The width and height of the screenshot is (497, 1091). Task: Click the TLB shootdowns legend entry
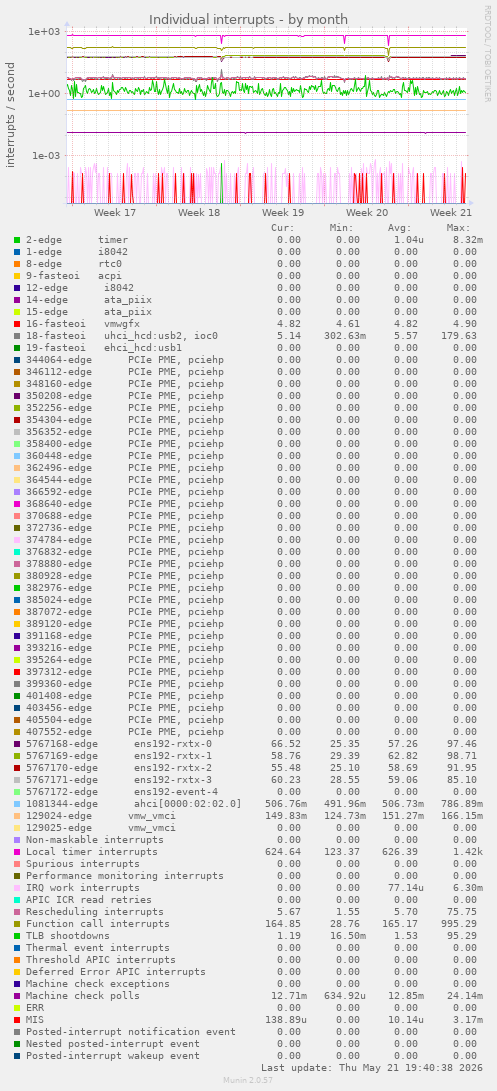(x=68, y=936)
